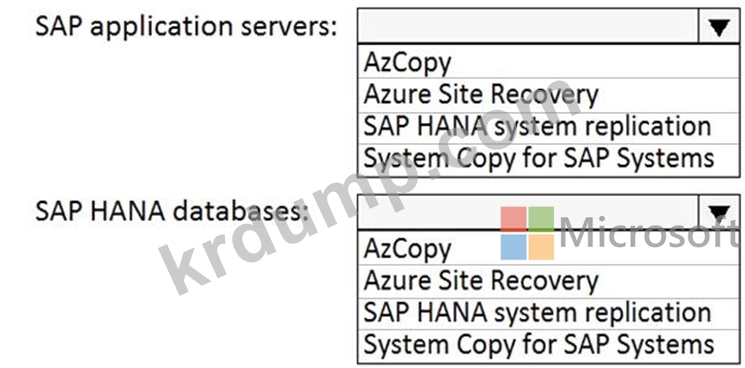Viewport: 745px width, 368px height.
Task: Pick SAP HANA system replication for application servers
Action: 548,128
